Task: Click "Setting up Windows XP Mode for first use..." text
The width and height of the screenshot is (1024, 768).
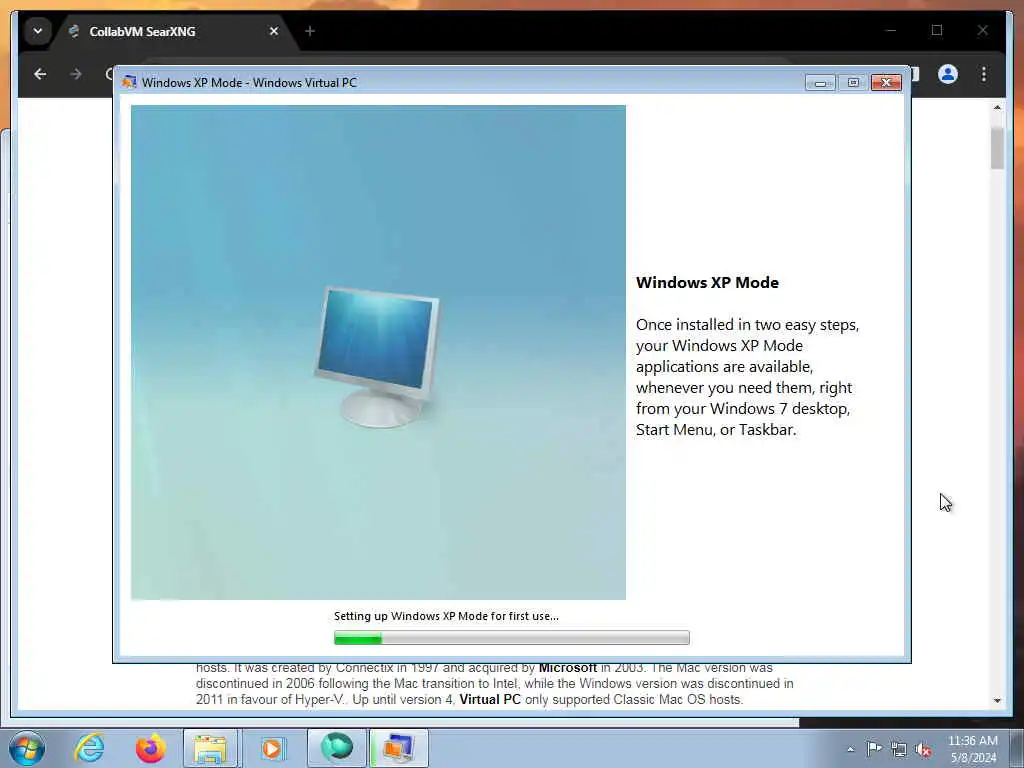Action: pos(446,616)
